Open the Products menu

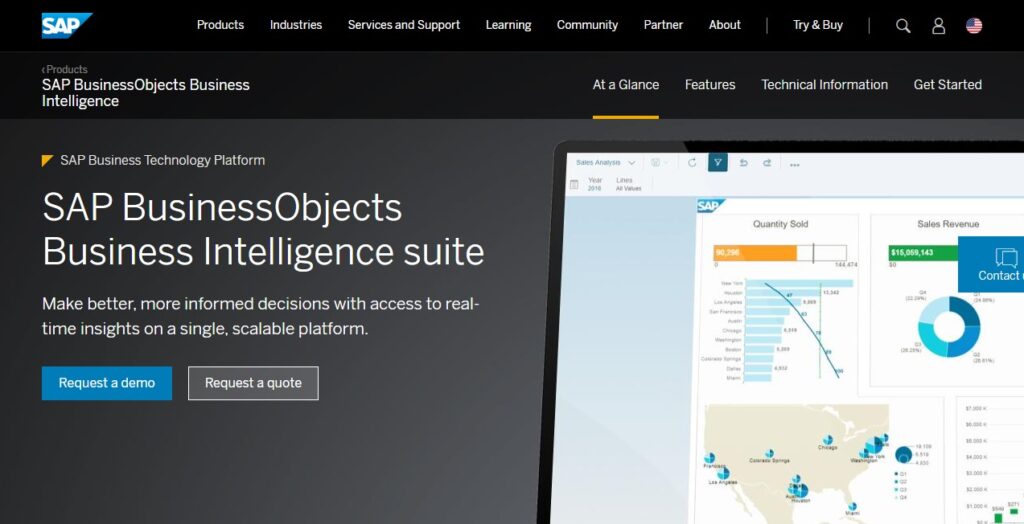point(220,25)
